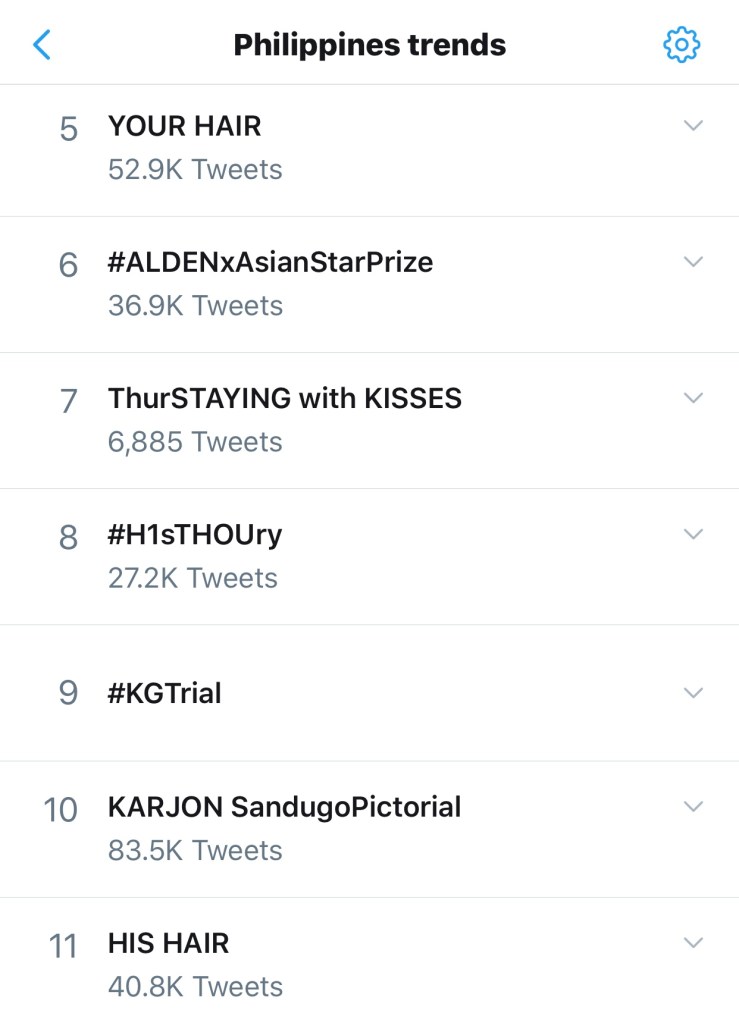Image resolution: width=739 pixels, height=1029 pixels.
Task: Open chevron menu beside #ALDENxAsianStarPrize
Action: [x=693, y=262]
